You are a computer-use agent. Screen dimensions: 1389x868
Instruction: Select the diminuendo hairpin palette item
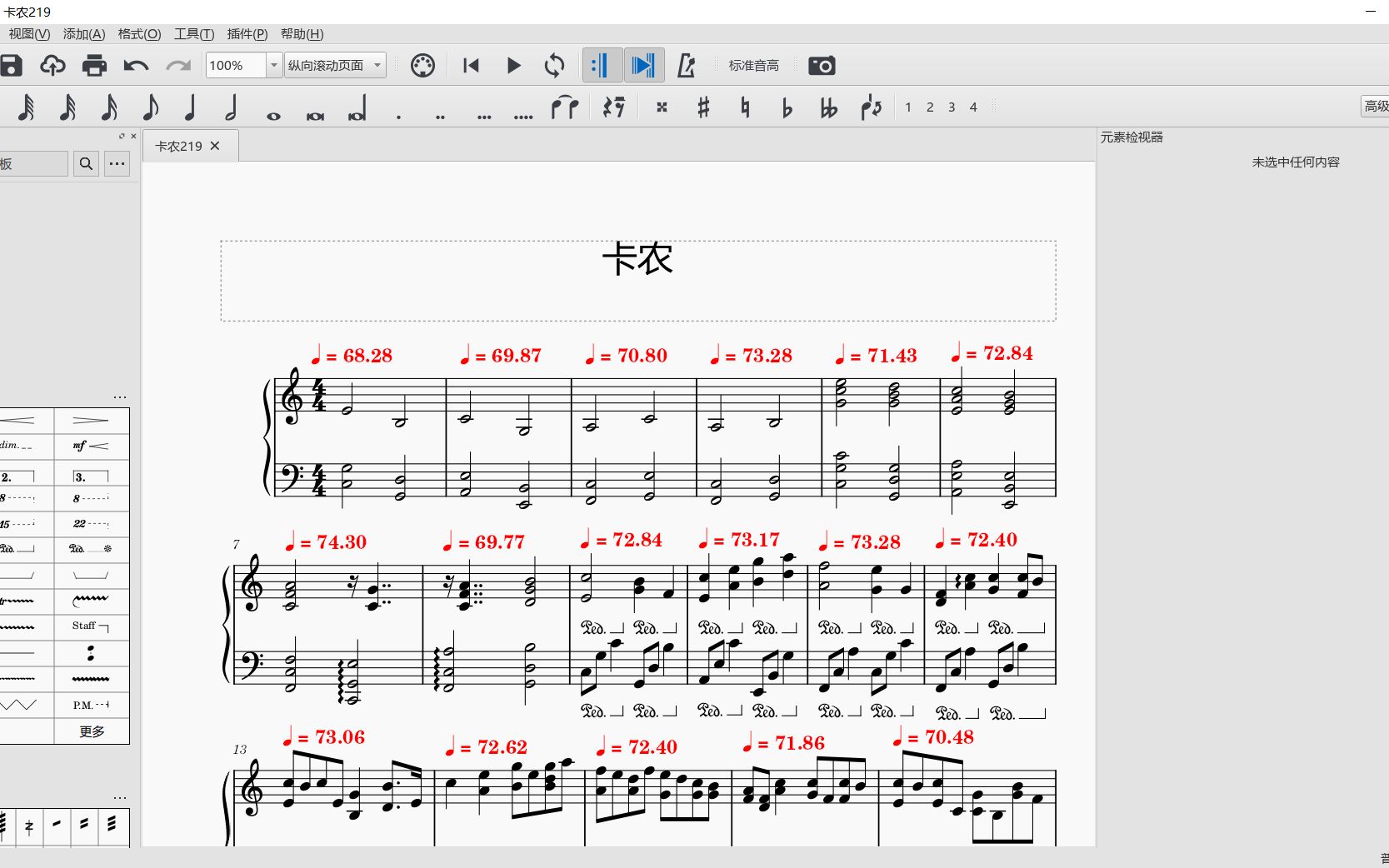coord(92,421)
